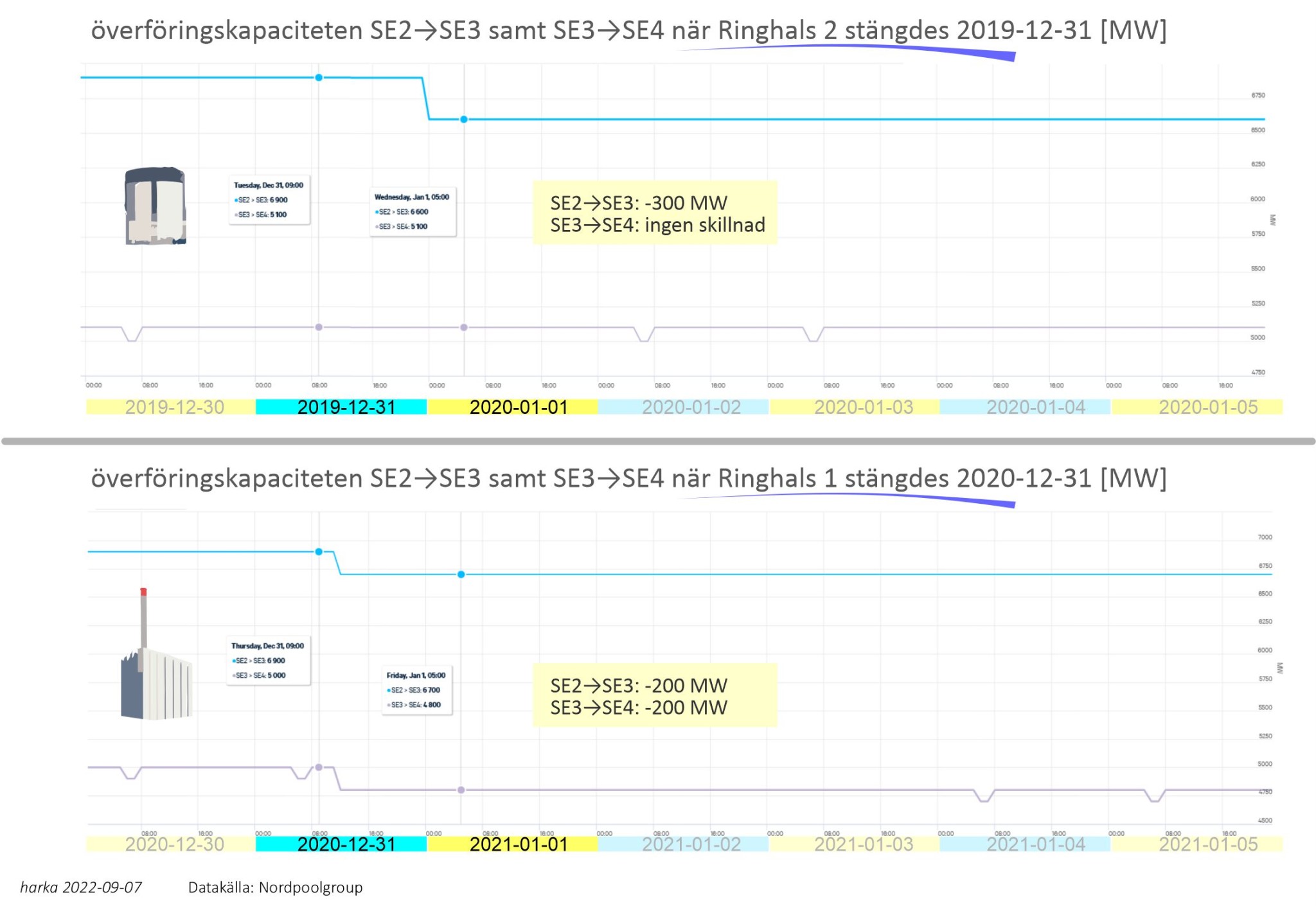Viewport: 1316px width, 906px height.
Task: Click blue SE2→SE3 data point on Jan 1, 2021
Action: pos(461,574)
